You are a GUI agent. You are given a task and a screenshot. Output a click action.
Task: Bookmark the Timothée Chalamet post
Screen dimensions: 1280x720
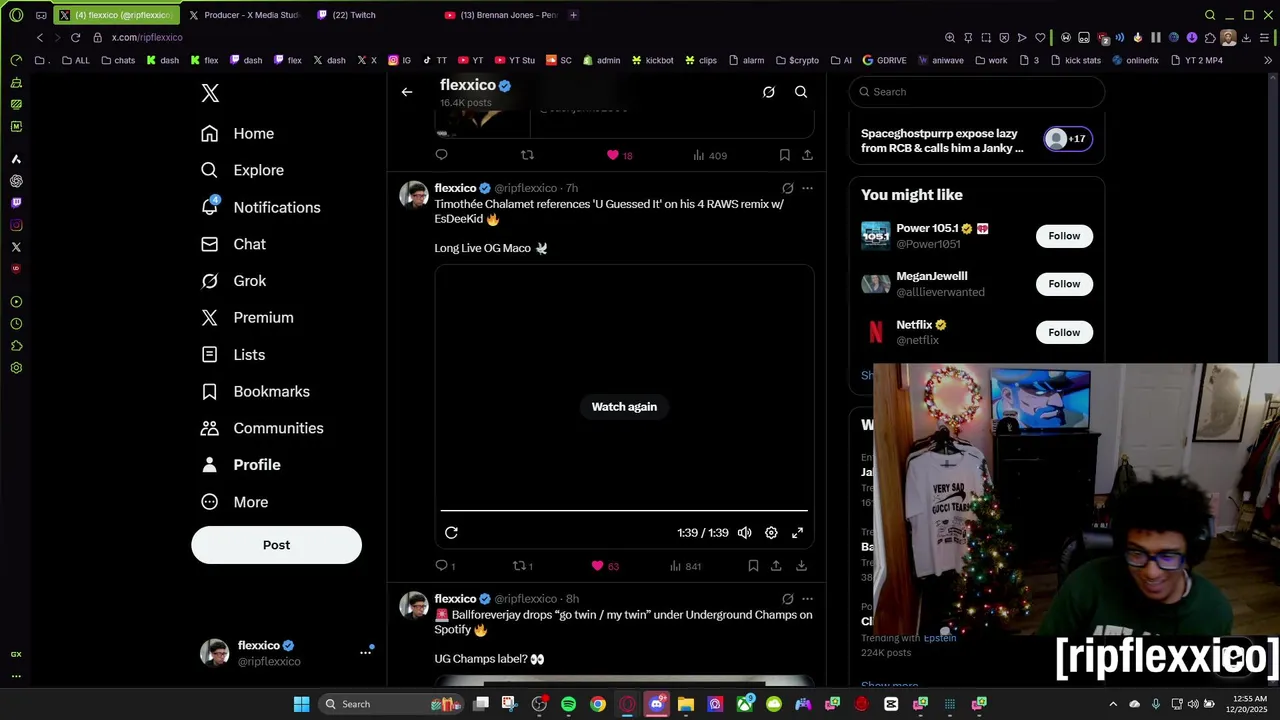[x=753, y=566]
